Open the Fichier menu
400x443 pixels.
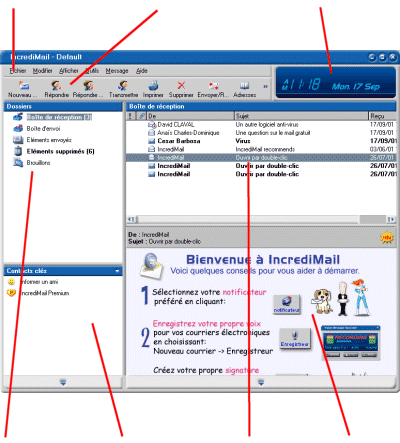click(18, 71)
